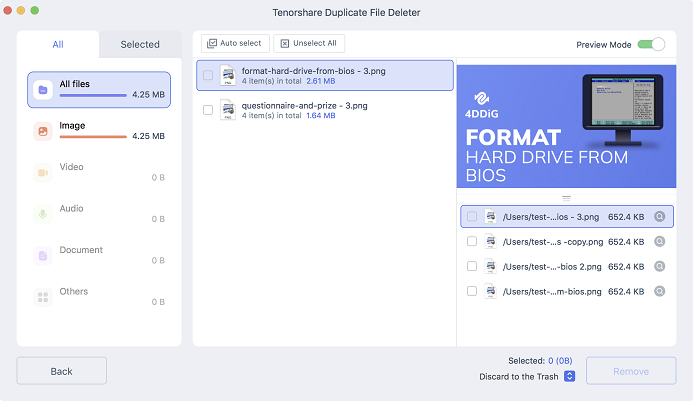Click the 2.61 MB size text
This screenshot has width=693, height=401.
click(x=321, y=81)
